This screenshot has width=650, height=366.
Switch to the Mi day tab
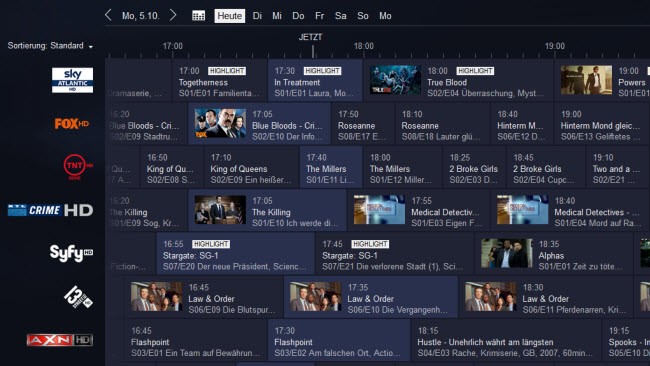pyautogui.click(x=277, y=16)
